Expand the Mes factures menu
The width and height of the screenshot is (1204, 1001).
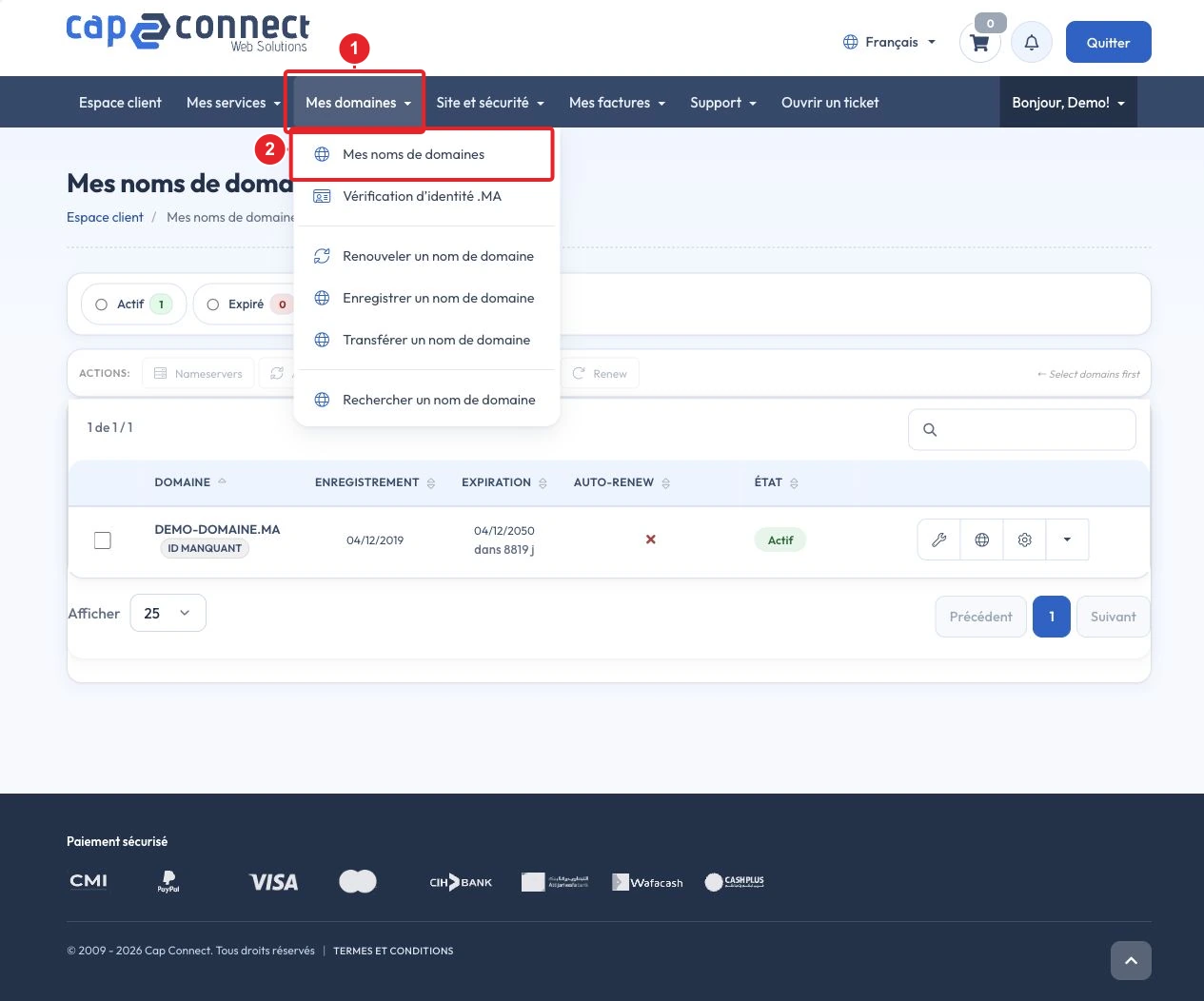pos(617,103)
